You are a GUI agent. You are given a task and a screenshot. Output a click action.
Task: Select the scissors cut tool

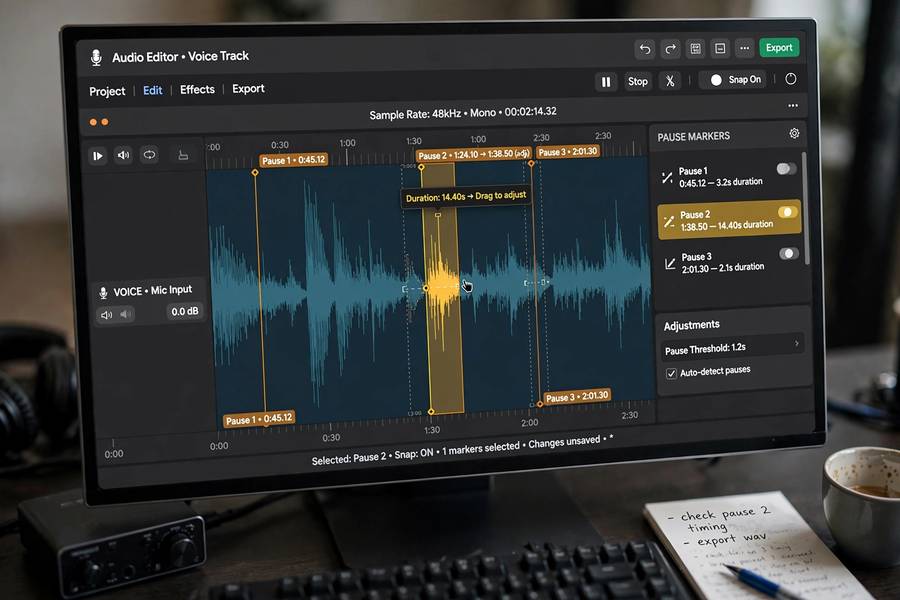(x=670, y=81)
